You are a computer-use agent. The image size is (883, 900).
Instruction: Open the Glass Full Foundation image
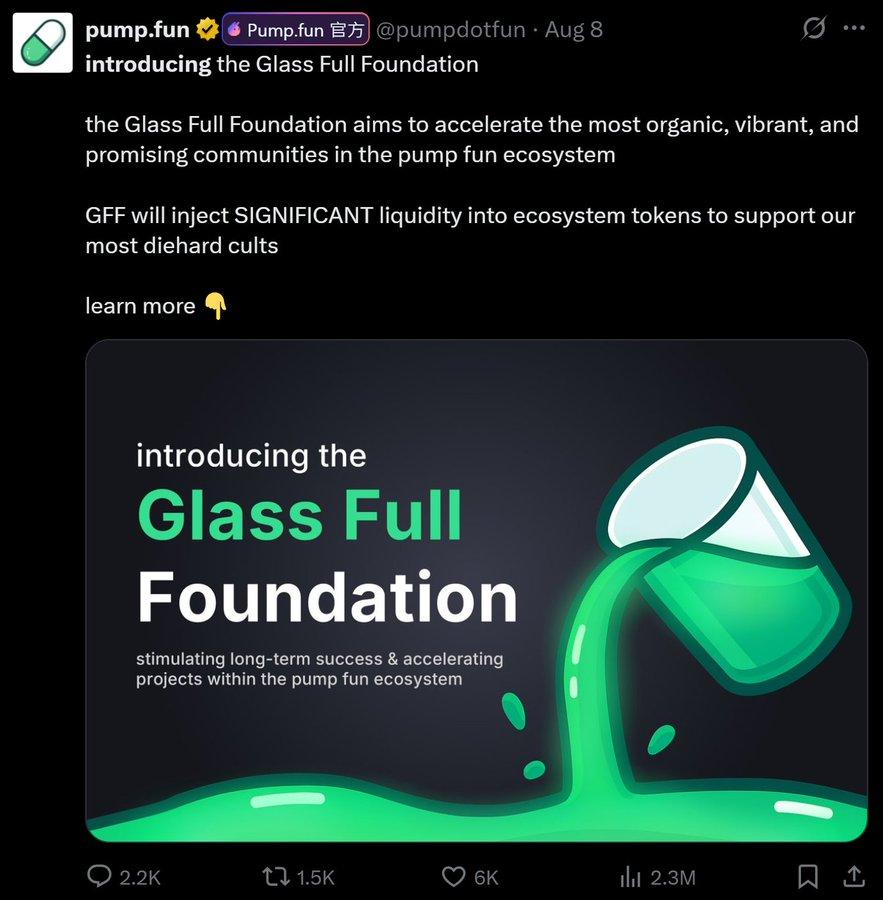tap(476, 590)
